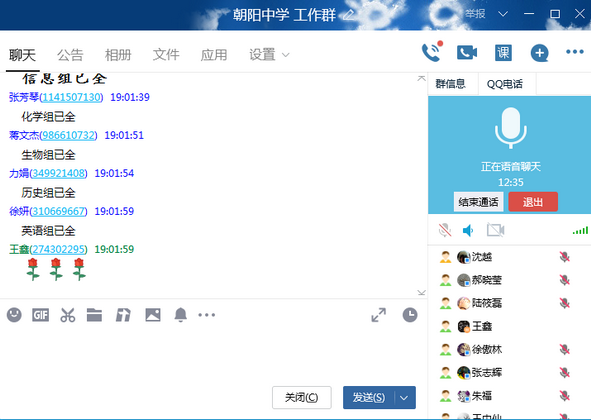The width and height of the screenshot is (591, 420).
Task: Toggle the speaker volume icon
Action: point(468,230)
